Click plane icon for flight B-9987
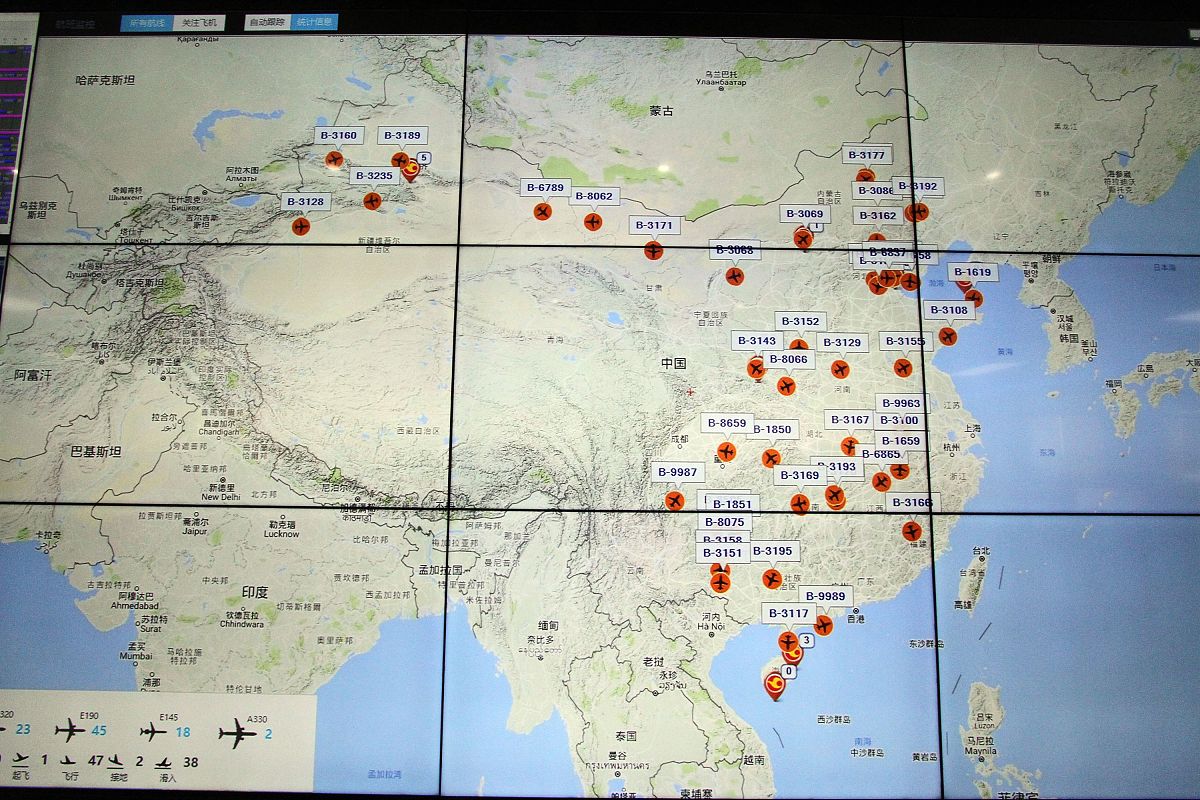This screenshot has width=1200, height=800. tap(674, 500)
